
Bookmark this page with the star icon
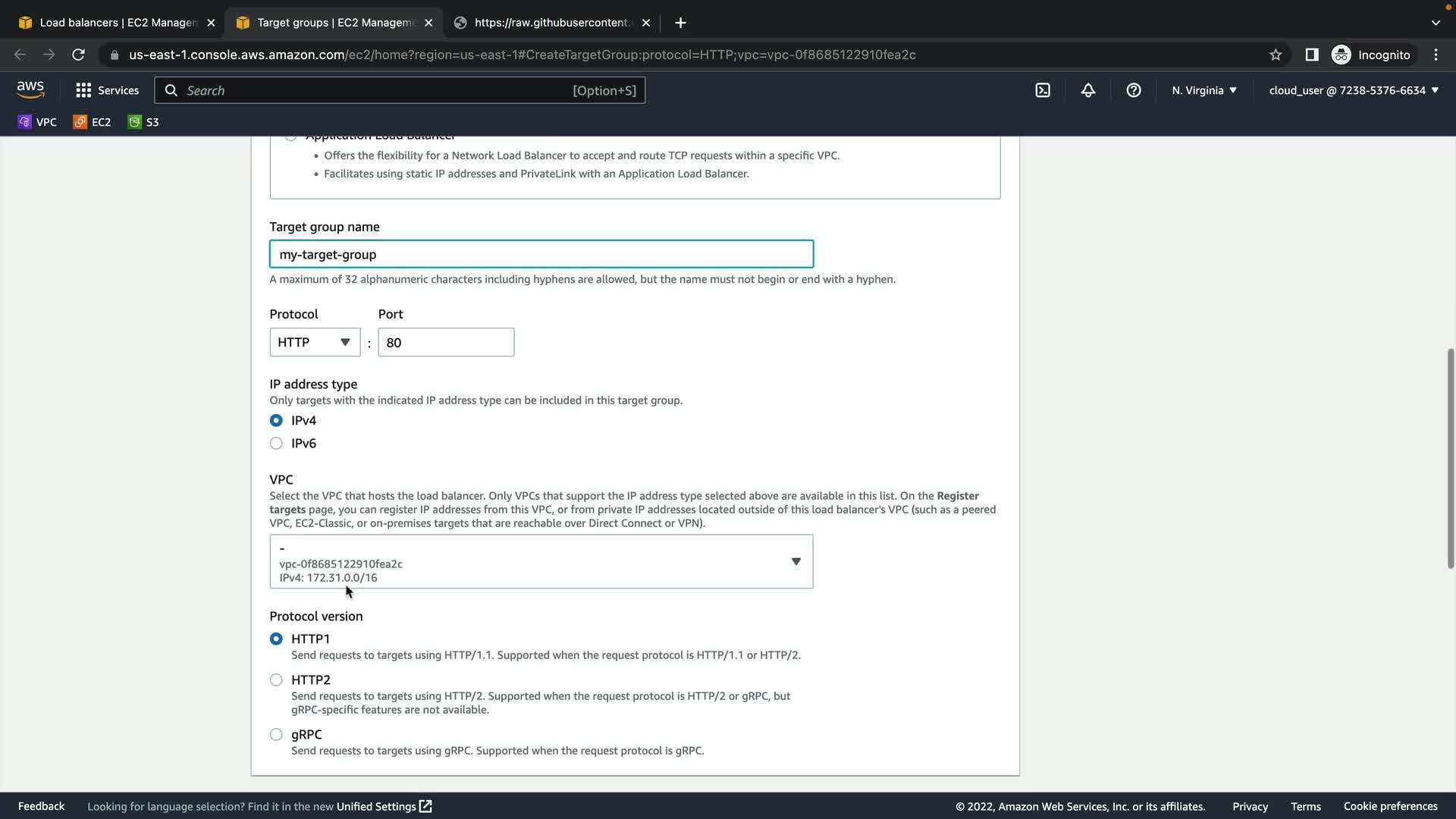click(1276, 55)
